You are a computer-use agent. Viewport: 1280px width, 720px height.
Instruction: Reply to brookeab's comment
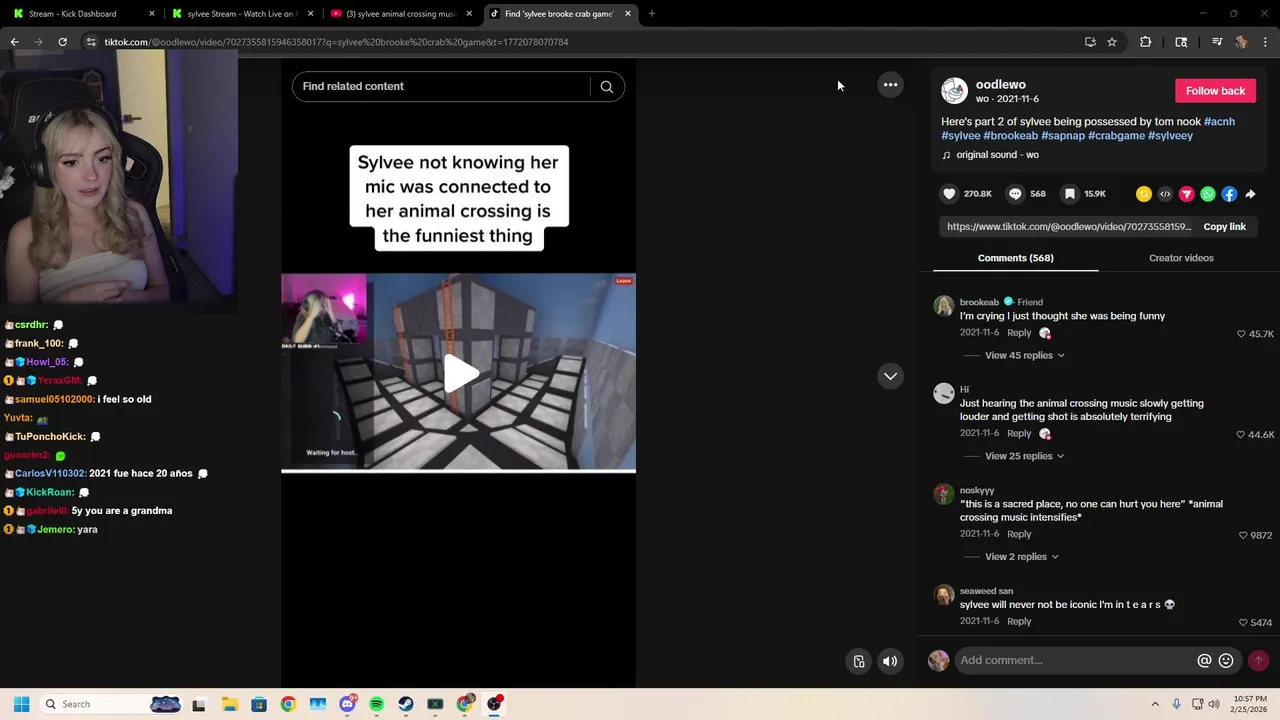tap(1019, 333)
